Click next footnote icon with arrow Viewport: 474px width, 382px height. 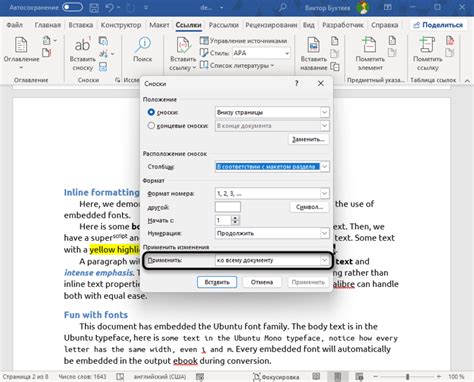click(x=106, y=53)
